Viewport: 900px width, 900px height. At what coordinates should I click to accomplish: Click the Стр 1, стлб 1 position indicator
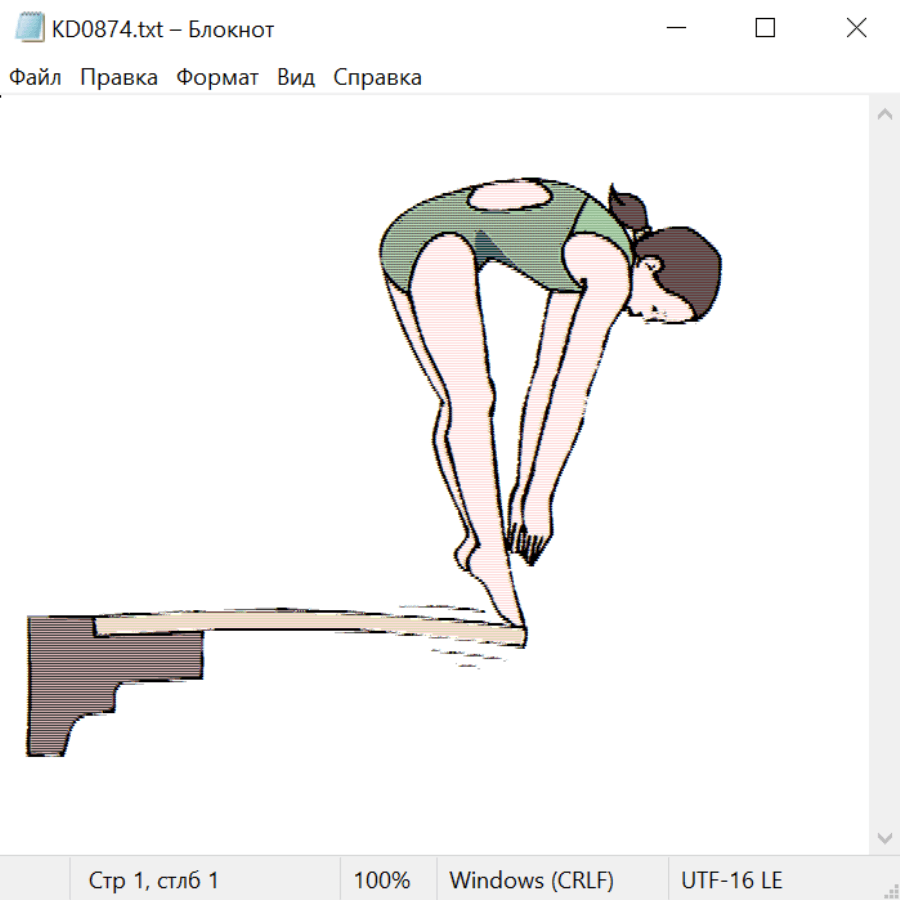[154, 881]
